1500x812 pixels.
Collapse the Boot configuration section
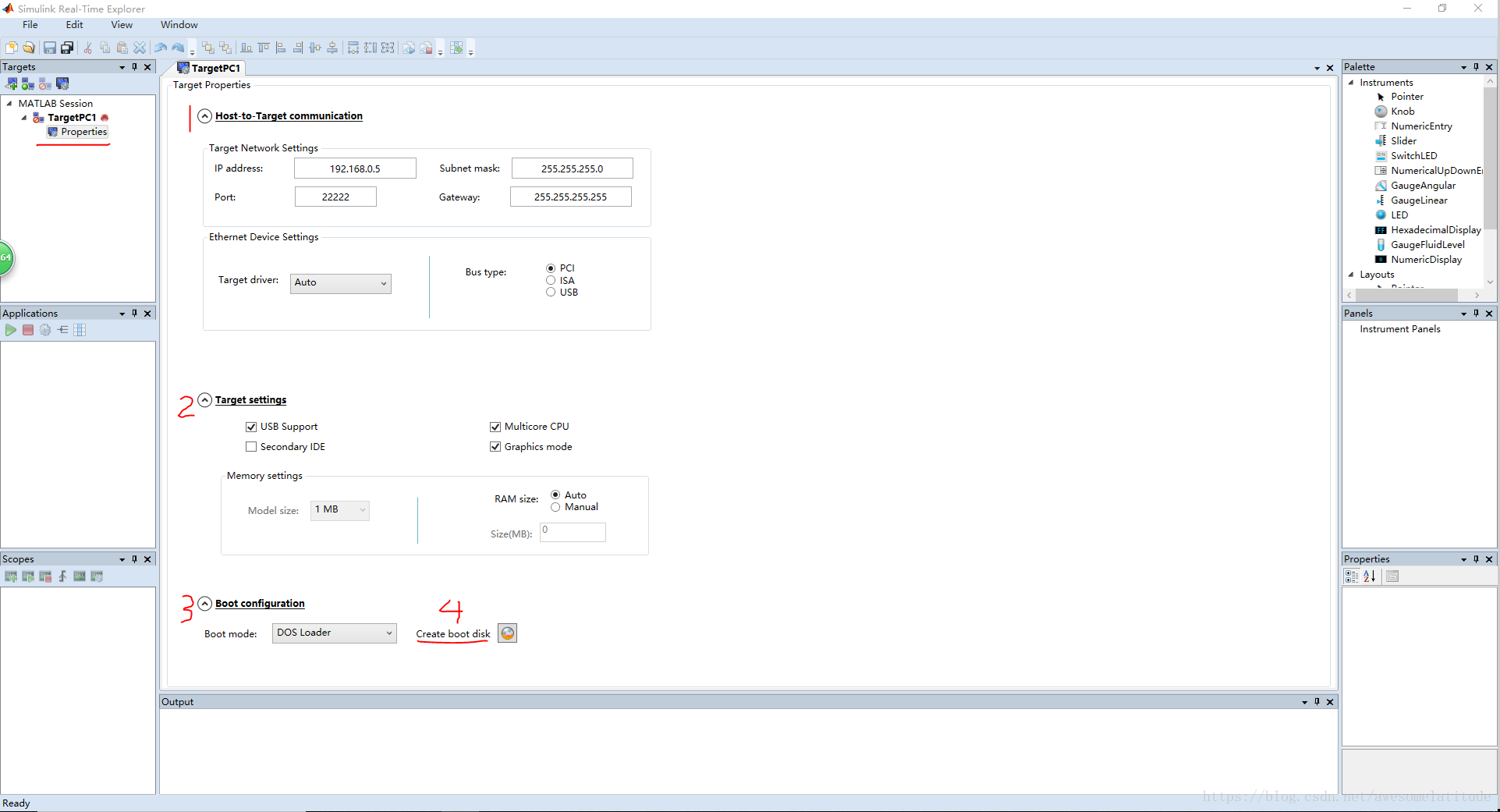click(x=204, y=604)
